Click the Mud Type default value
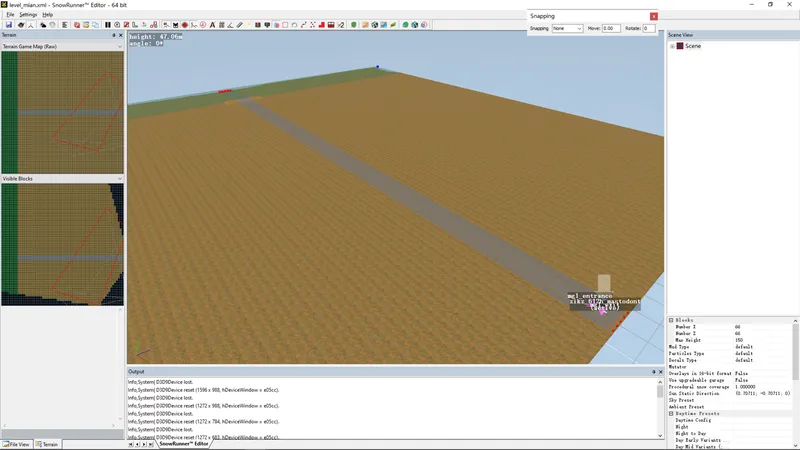The width and height of the screenshot is (800, 450). [x=743, y=346]
